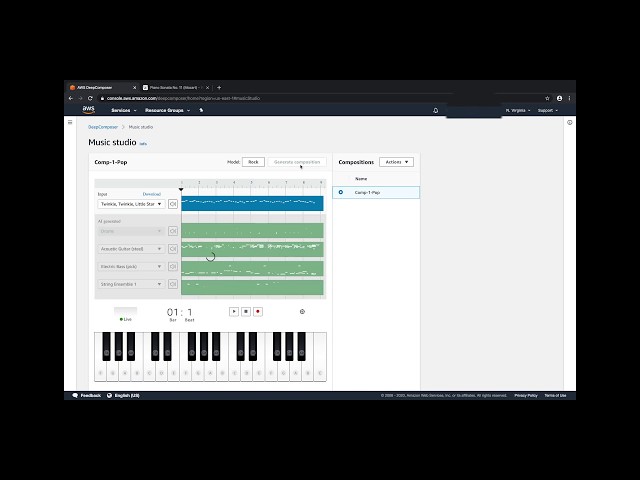Open the Electric Bass instrument dropdown
Viewport: 640px width, 480px height.
[131, 267]
